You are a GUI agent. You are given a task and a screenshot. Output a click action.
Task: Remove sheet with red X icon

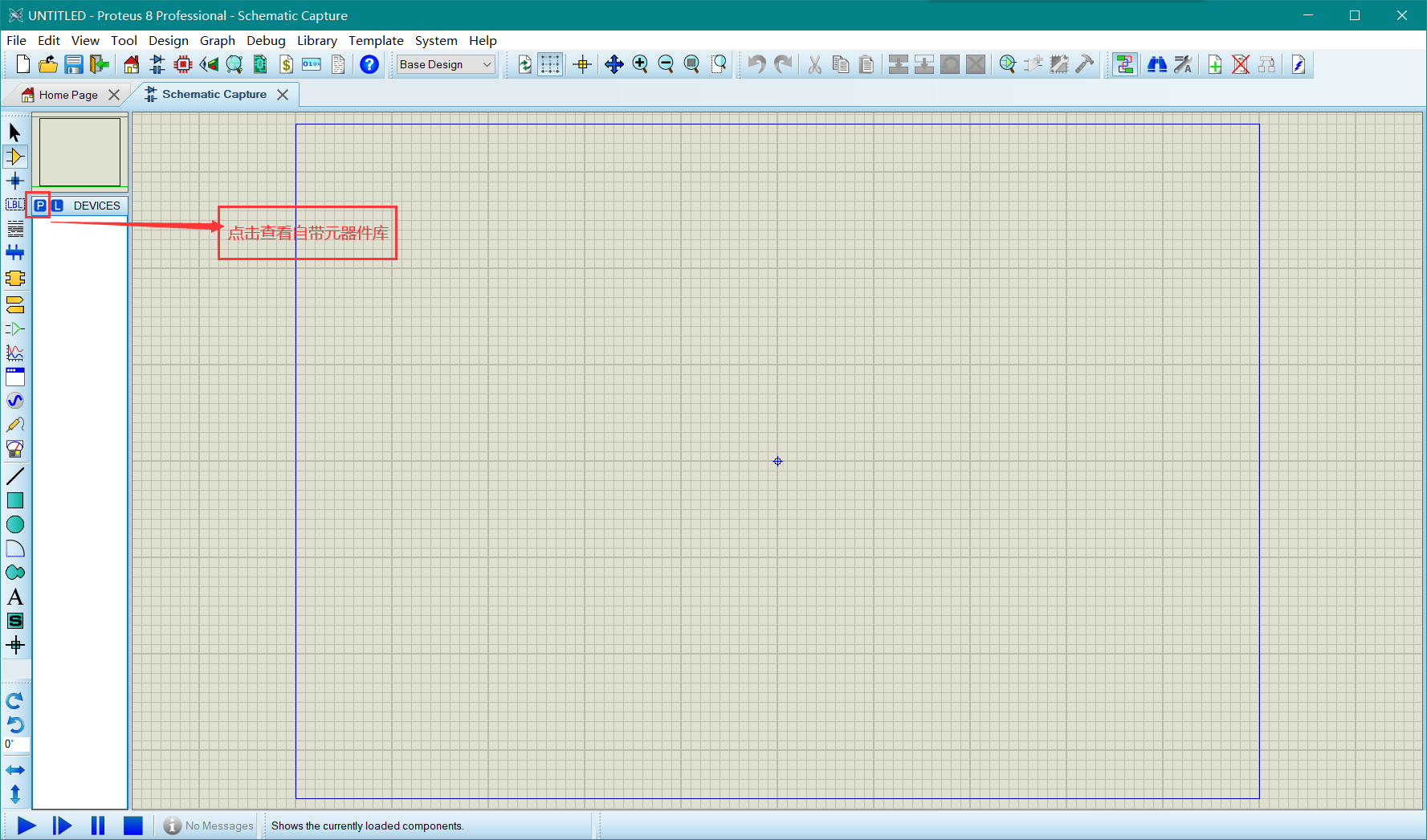[1241, 64]
